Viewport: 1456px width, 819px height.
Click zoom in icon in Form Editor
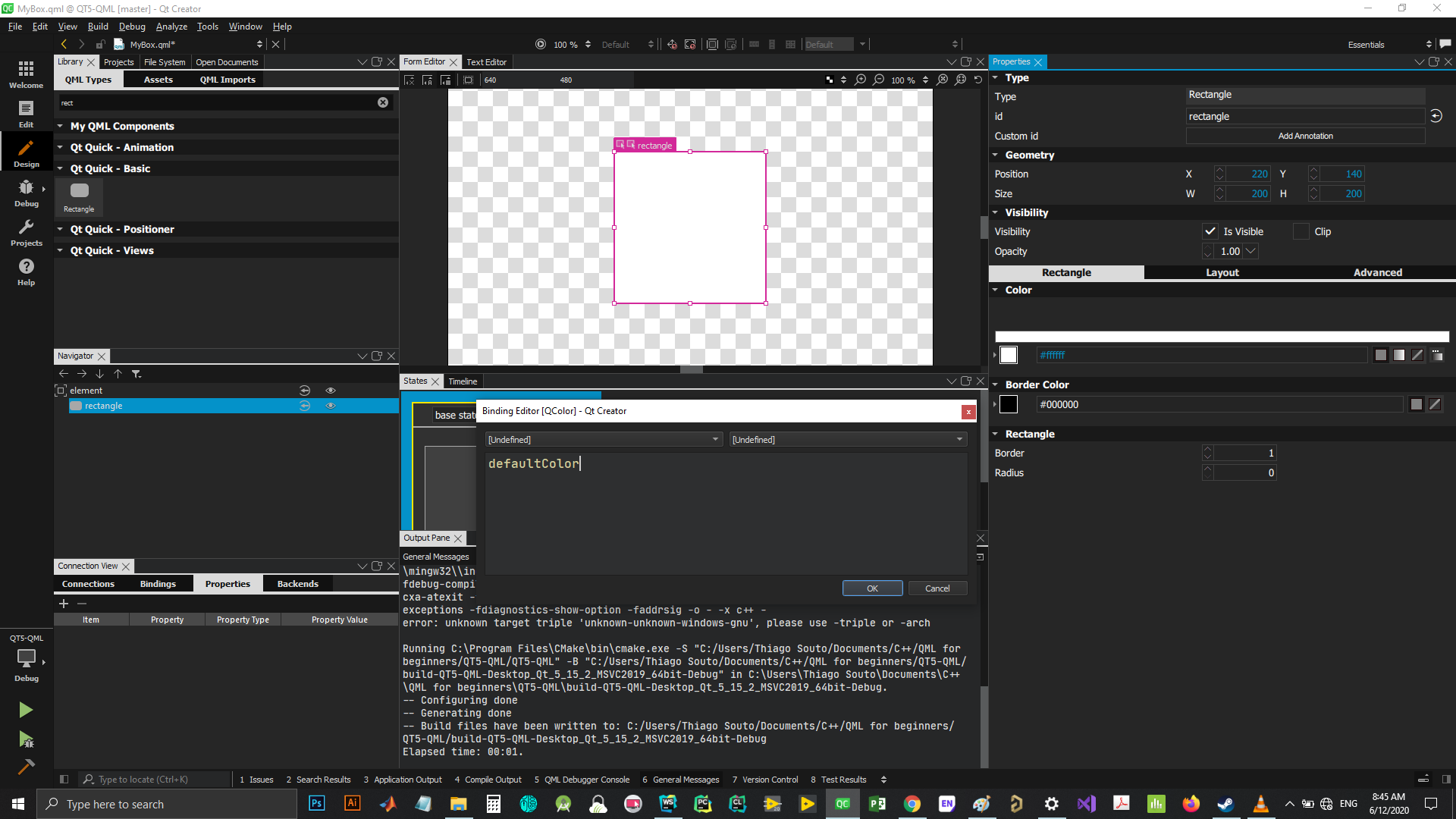(861, 80)
